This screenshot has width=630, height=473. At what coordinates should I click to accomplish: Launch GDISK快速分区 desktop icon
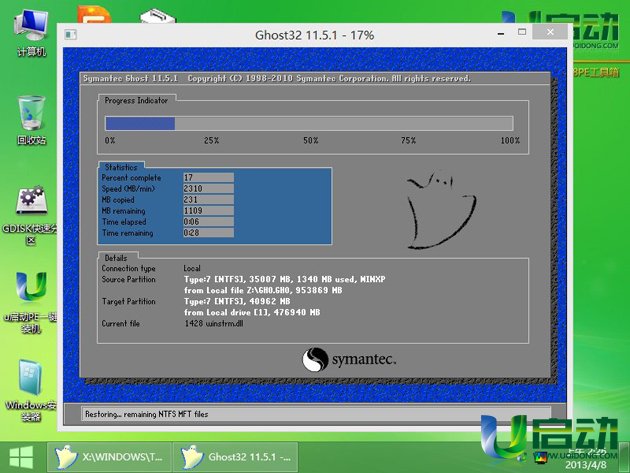31,215
